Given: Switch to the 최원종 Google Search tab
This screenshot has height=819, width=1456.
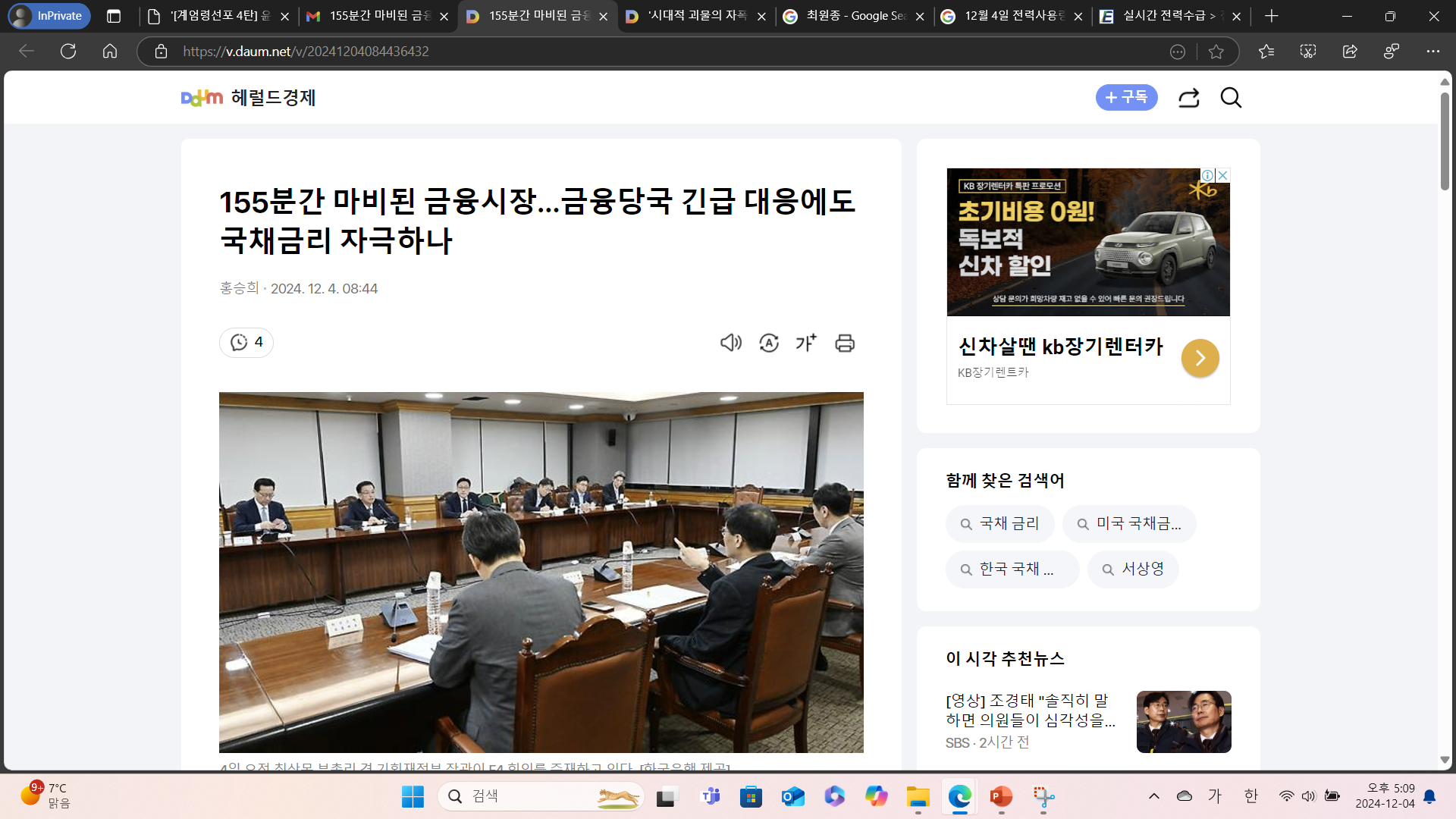Looking at the screenshot, I should click(848, 16).
